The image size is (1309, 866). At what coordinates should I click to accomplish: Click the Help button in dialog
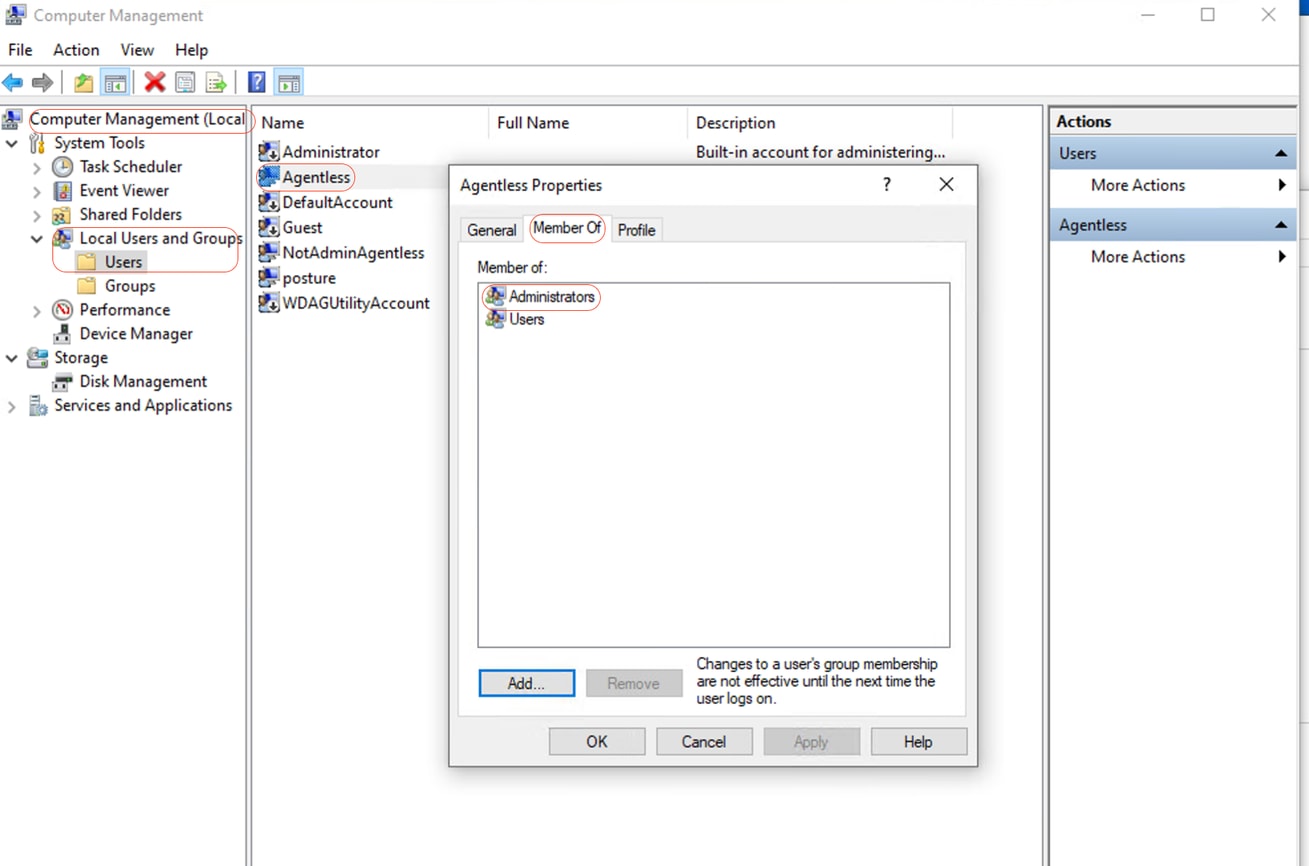pyautogui.click(x=918, y=742)
